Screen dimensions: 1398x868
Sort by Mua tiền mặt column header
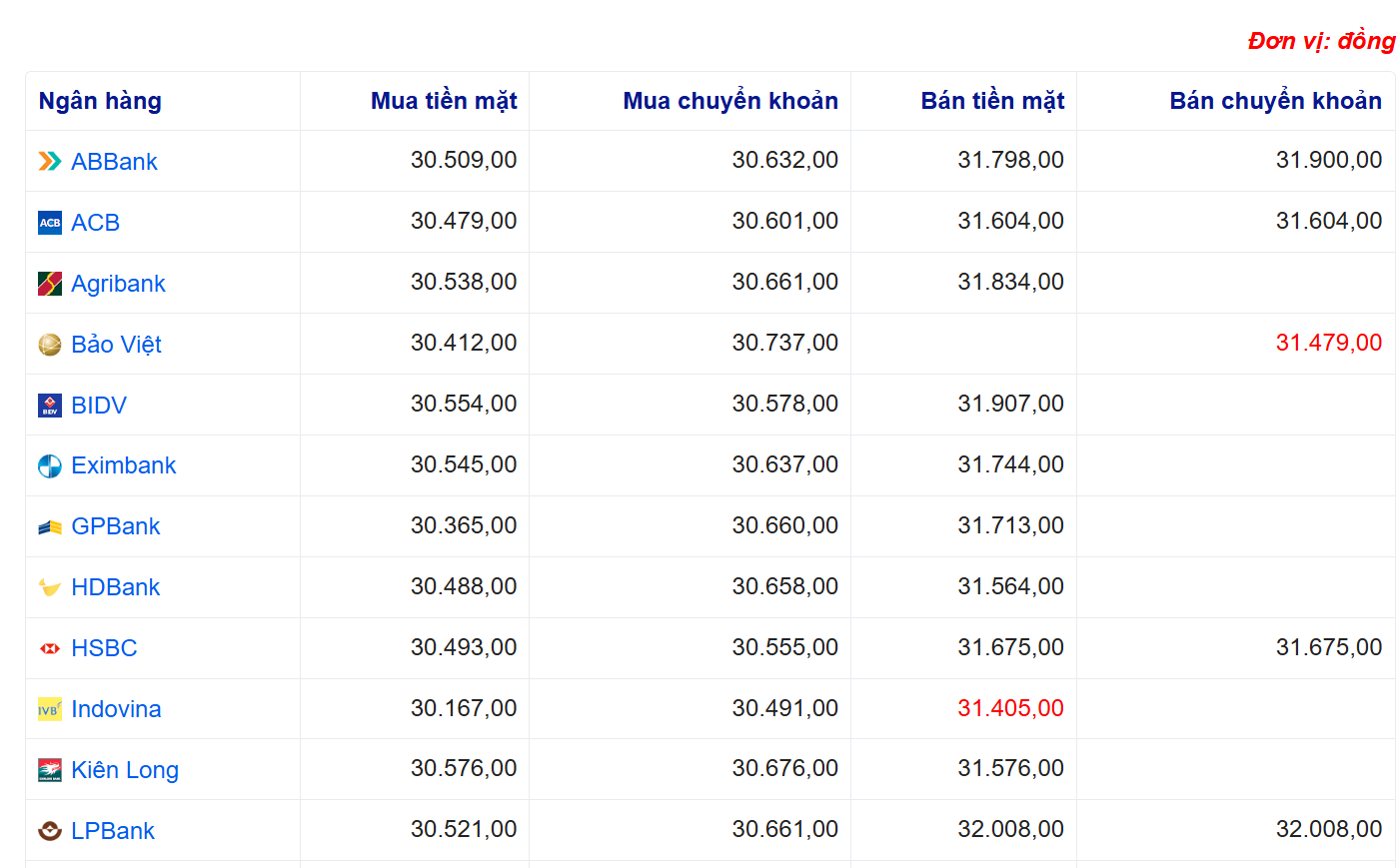[x=444, y=101]
